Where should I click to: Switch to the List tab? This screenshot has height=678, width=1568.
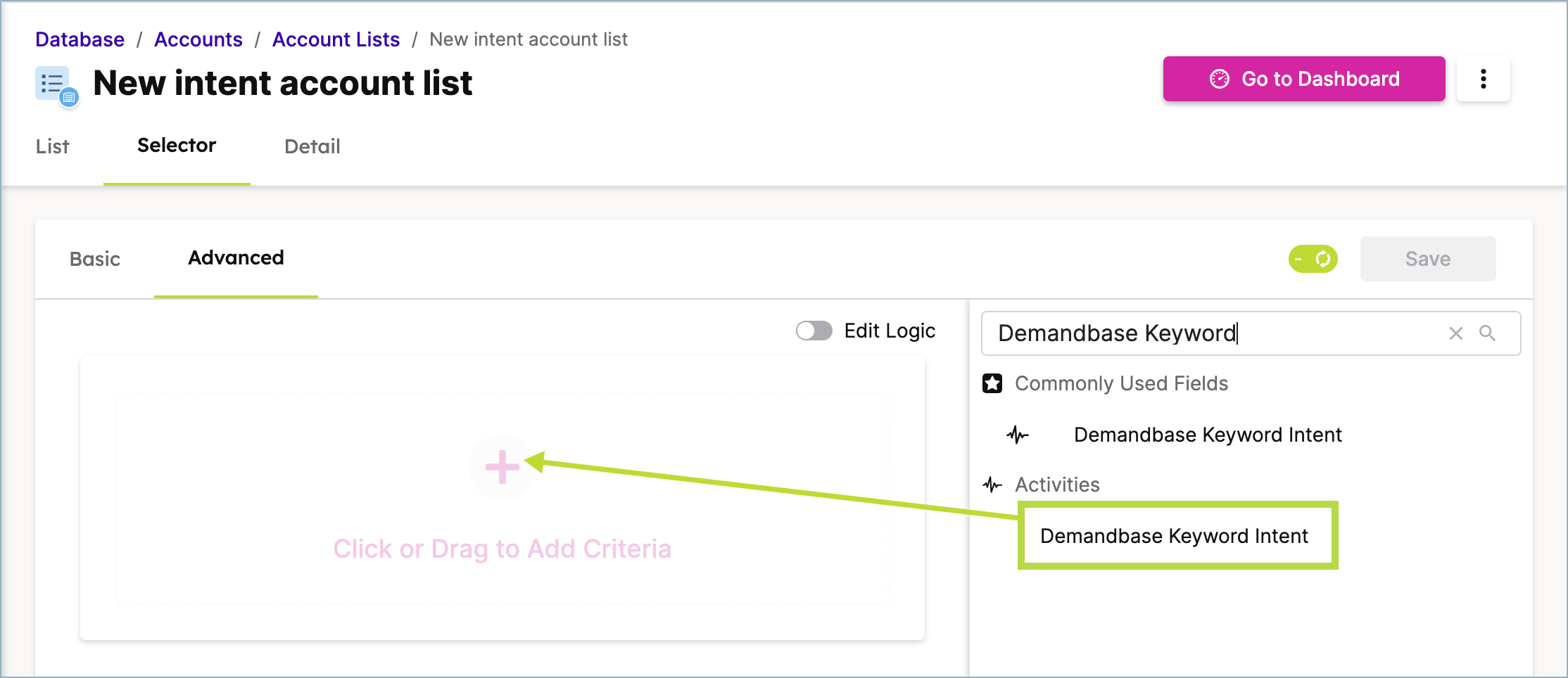(x=53, y=146)
